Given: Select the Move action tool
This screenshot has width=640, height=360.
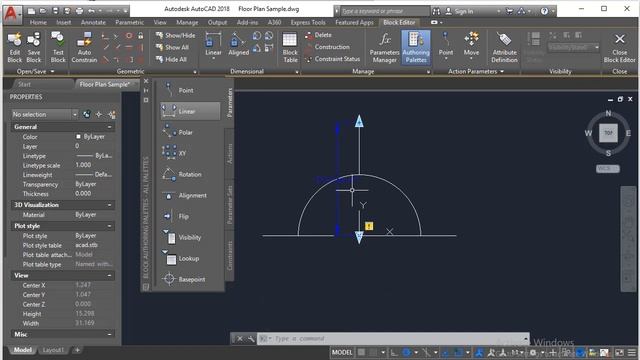Looking at the screenshot, I should [x=471, y=44].
